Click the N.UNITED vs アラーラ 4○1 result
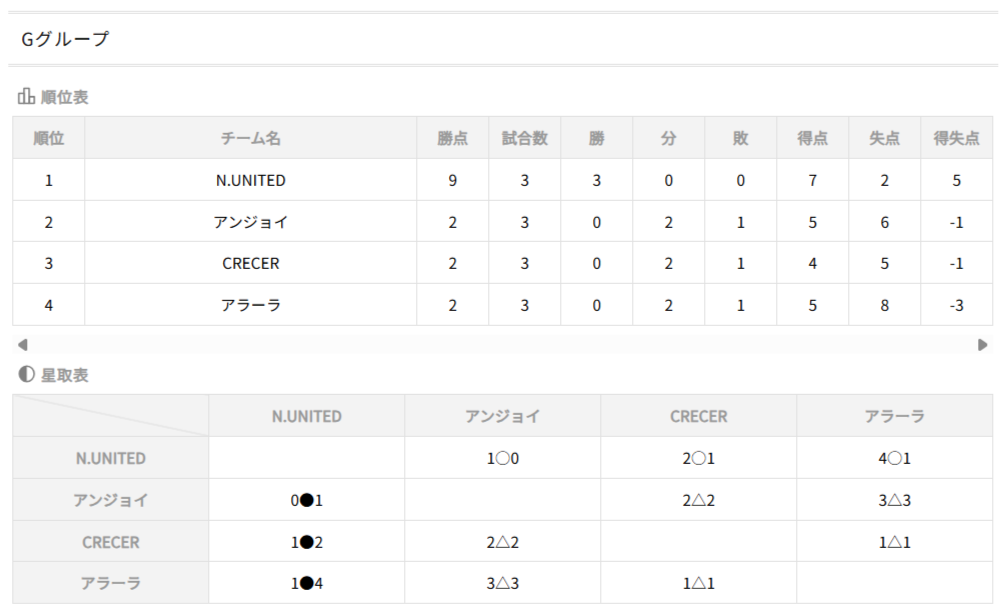The width and height of the screenshot is (1001, 612). coord(894,459)
